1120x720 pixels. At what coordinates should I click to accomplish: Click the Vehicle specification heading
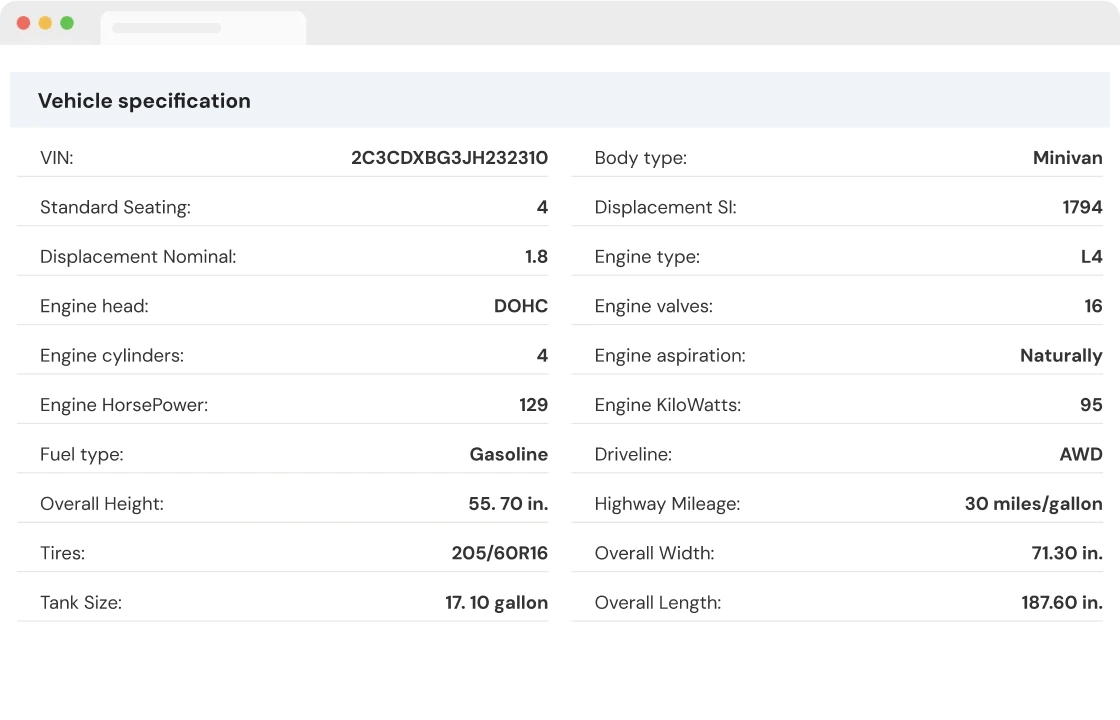pos(144,101)
